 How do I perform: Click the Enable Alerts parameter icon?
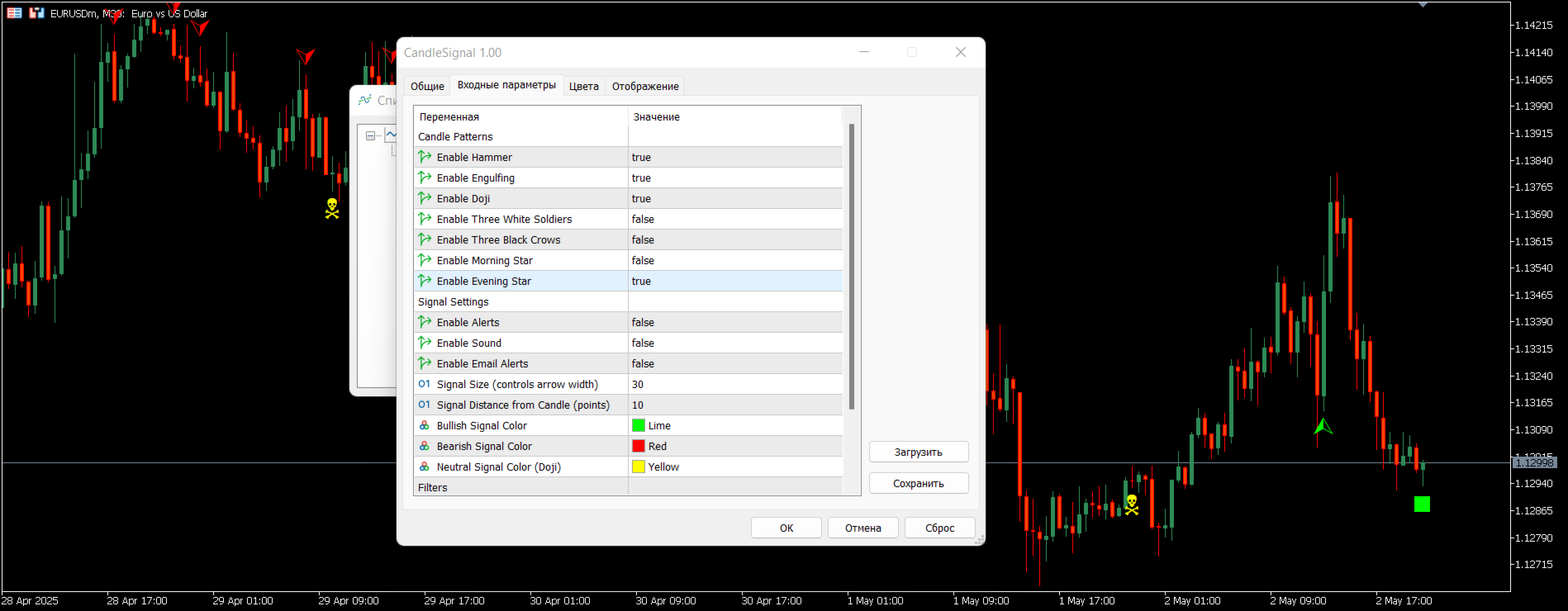[425, 322]
